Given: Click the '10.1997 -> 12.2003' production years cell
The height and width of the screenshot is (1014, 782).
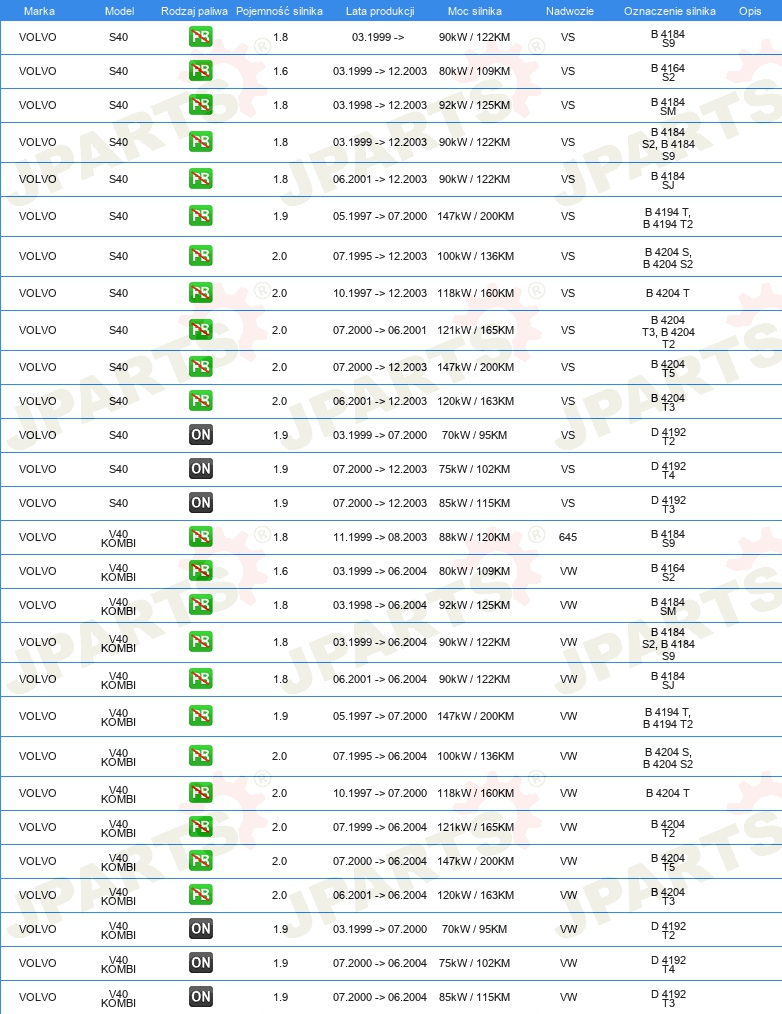Looking at the screenshot, I should [x=380, y=292].
